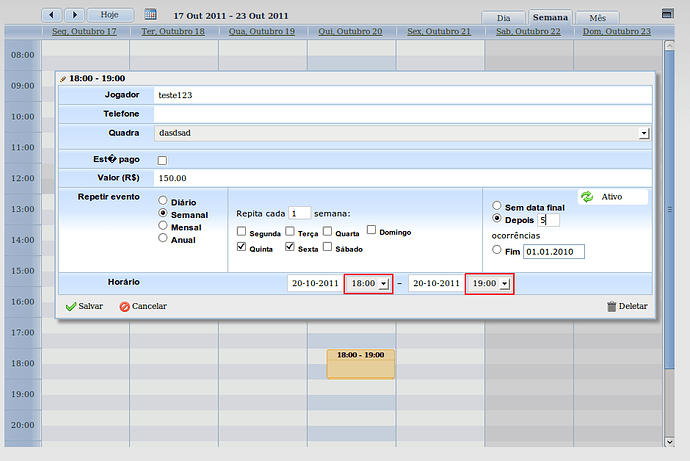
Task: Click the Ativo status label
Action: 612,197
